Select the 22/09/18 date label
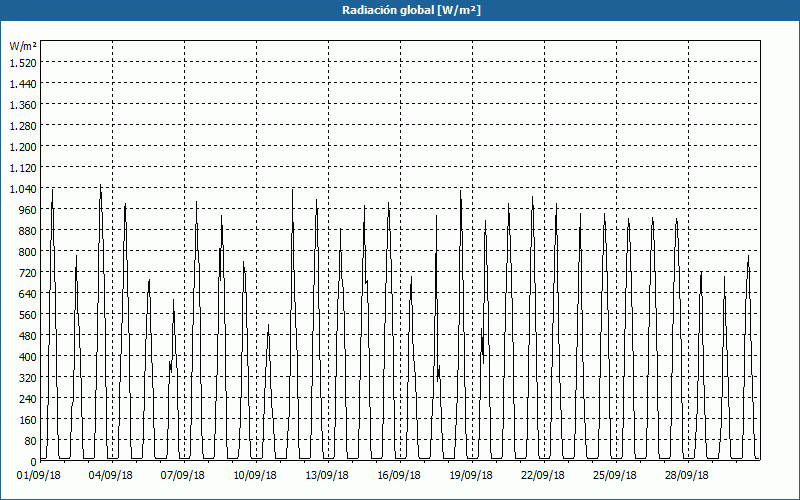This screenshot has height=500, width=800. point(543,476)
